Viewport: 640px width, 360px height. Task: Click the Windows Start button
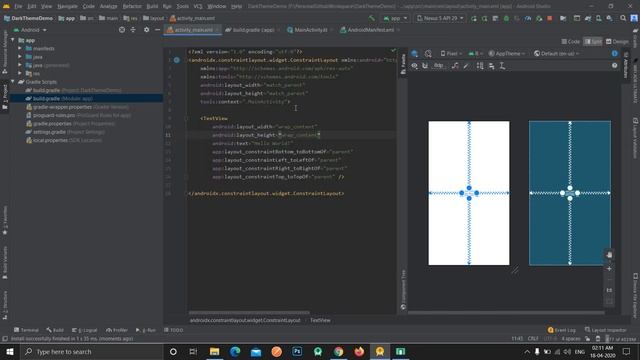(x=9, y=351)
